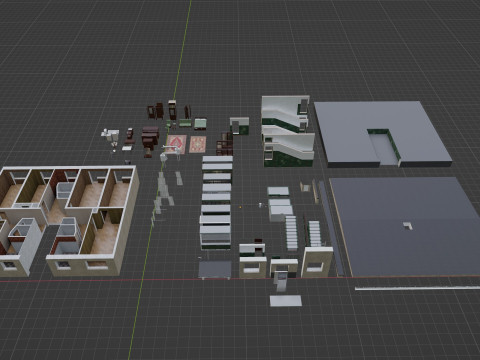Select the green bed object
Viewport: 480px width, 360px height.
[x=201, y=124]
